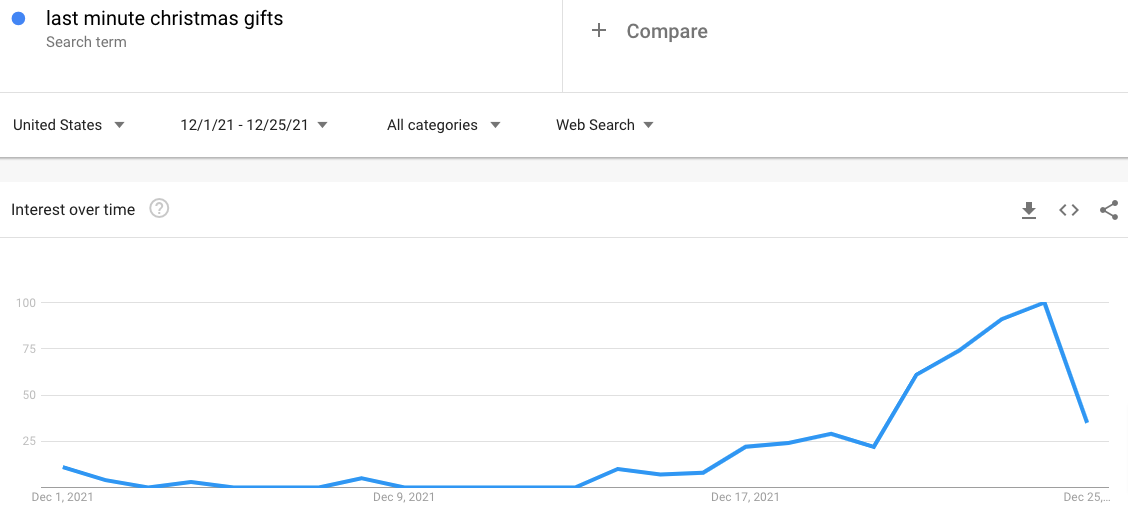Viewport: 1128px width, 512px height.
Task: Open the United States region dropdown
Action: point(69,125)
